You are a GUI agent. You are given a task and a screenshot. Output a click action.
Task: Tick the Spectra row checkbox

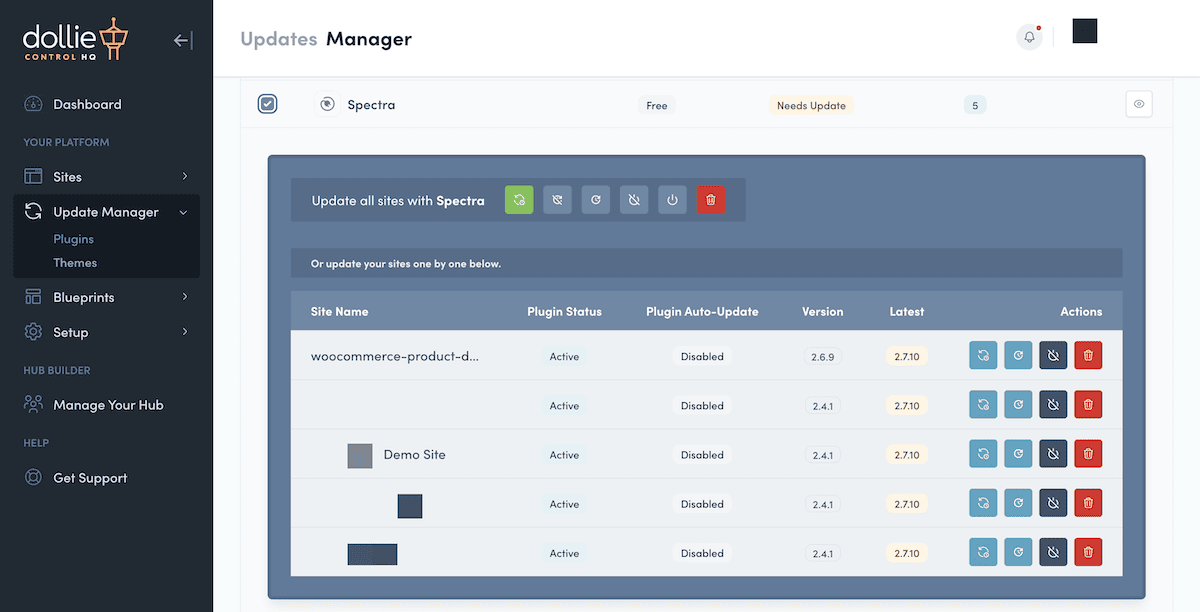pos(267,104)
